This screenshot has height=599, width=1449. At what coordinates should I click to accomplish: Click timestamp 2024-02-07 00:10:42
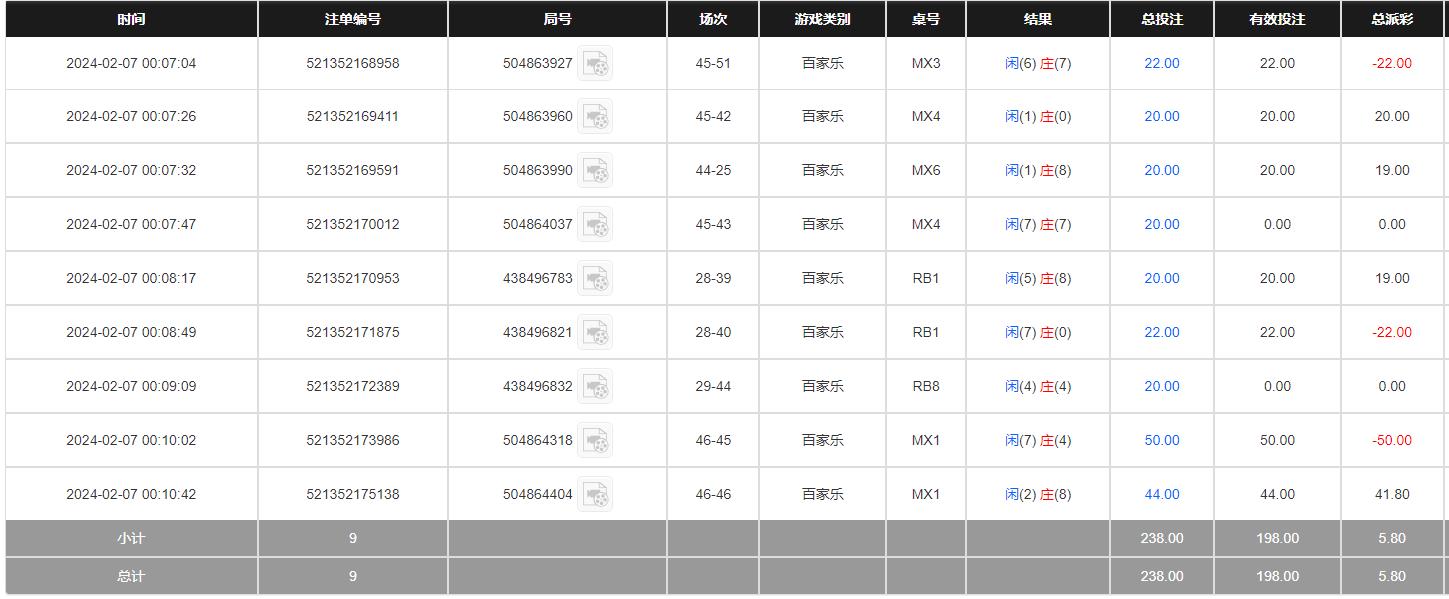click(131, 494)
